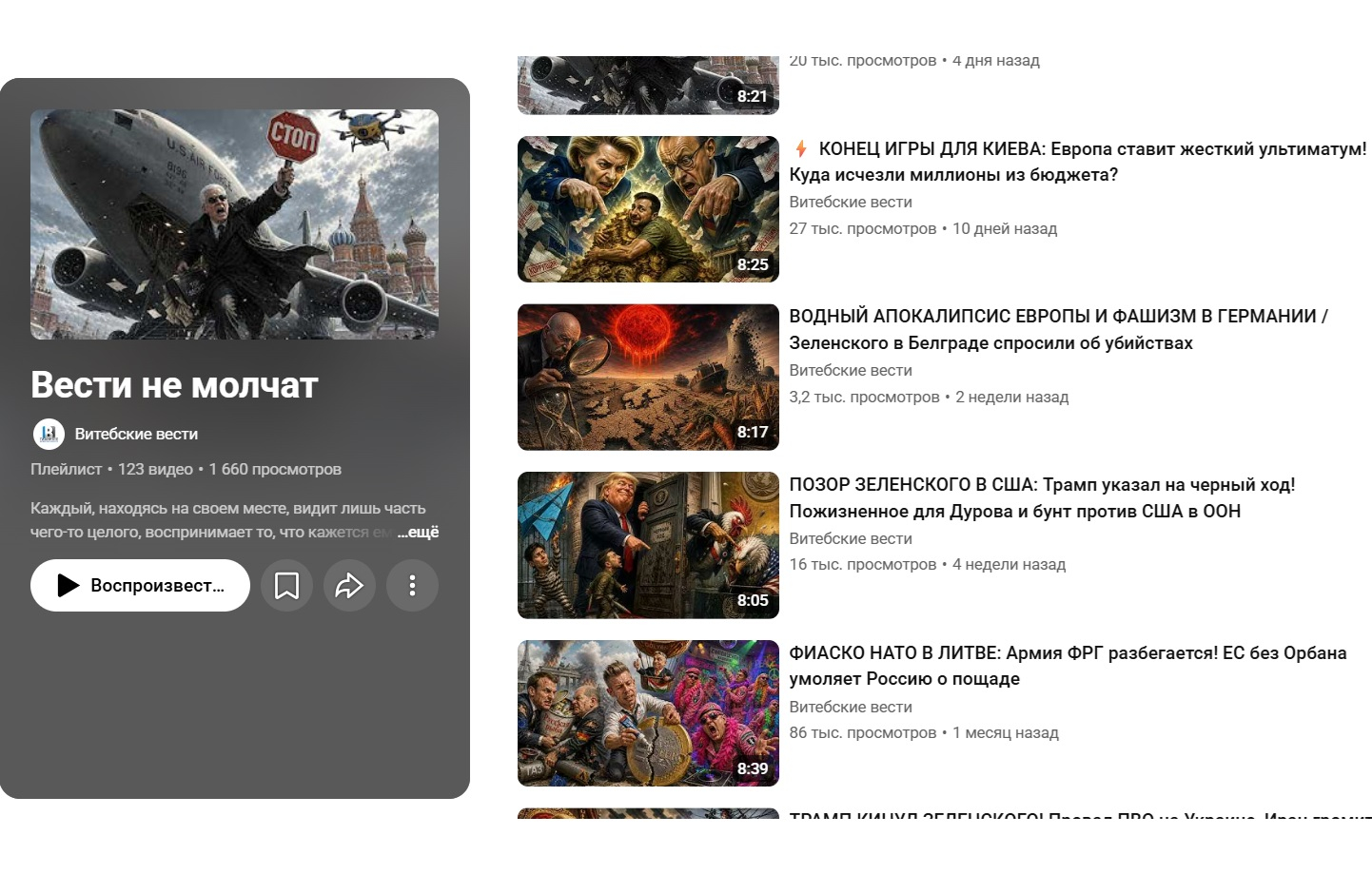Open the playlist cover image
This screenshot has width=1372, height=894.
click(x=234, y=224)
